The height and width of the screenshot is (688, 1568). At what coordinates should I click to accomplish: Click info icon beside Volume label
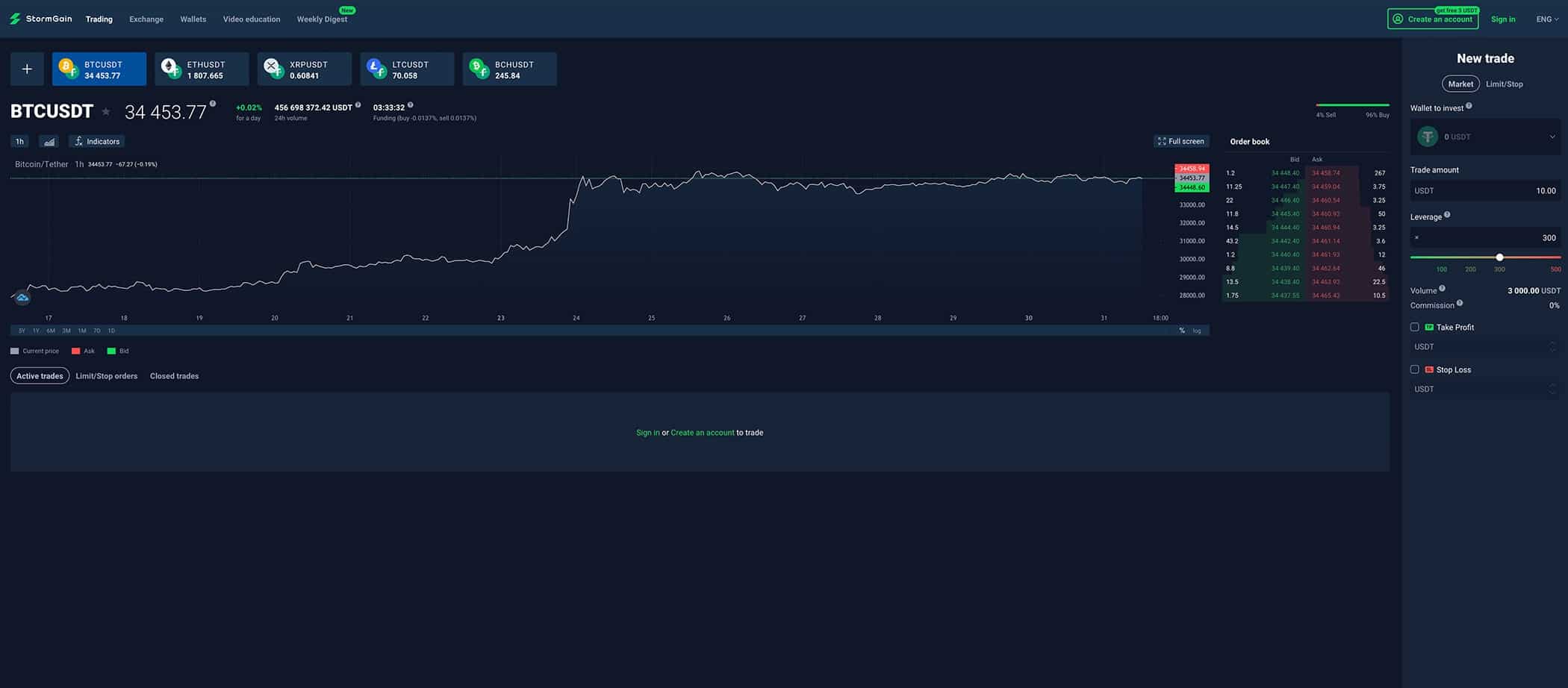click(1442, 288)
